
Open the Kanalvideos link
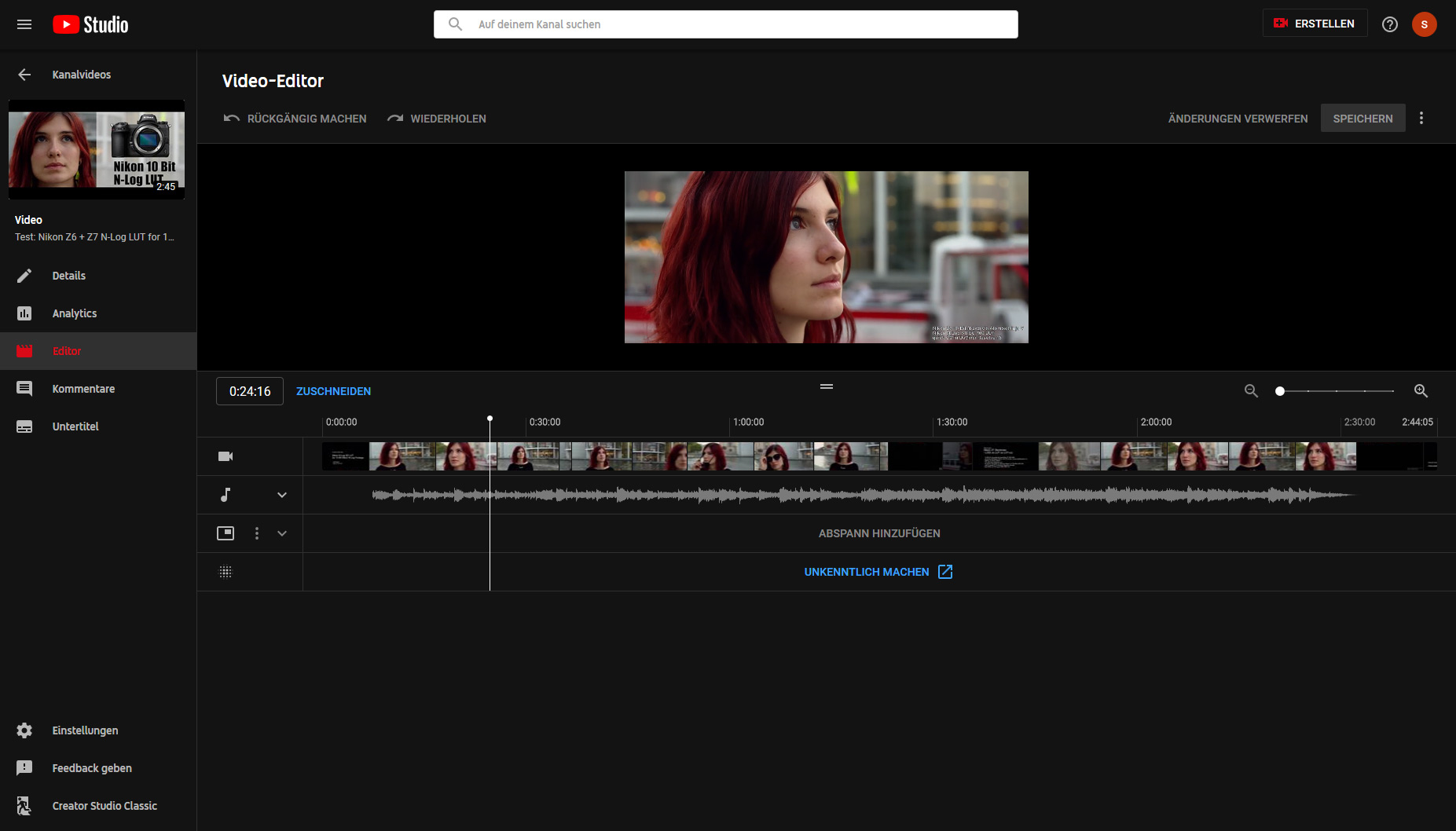82,75
